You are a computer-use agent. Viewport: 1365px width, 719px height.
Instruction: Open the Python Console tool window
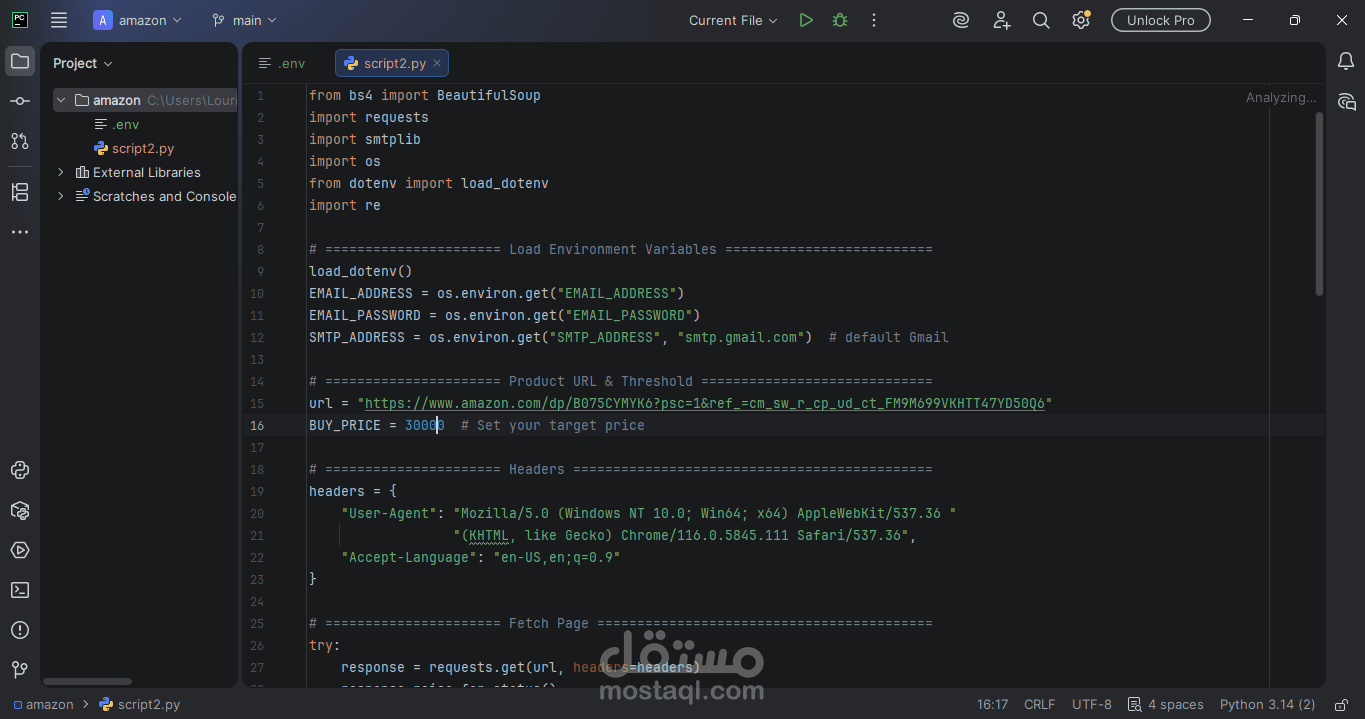(x=19, y=470)
